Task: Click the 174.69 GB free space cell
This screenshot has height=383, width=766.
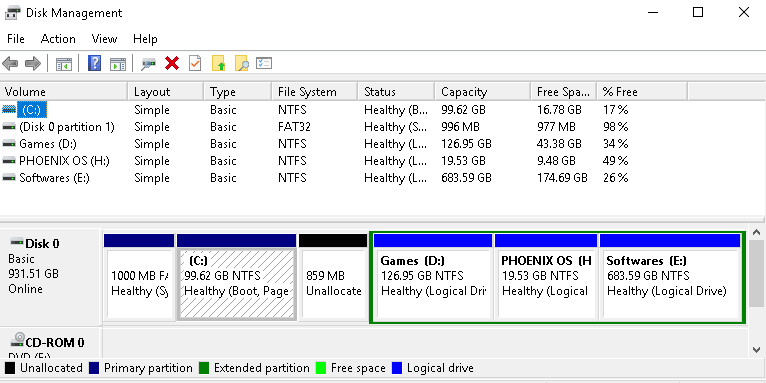Action: (x=562, y=178)
